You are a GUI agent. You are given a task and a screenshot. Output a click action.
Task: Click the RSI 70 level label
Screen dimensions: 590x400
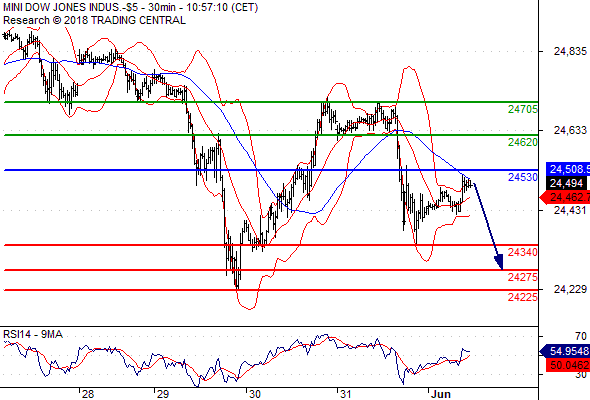(x=581, y=336)
